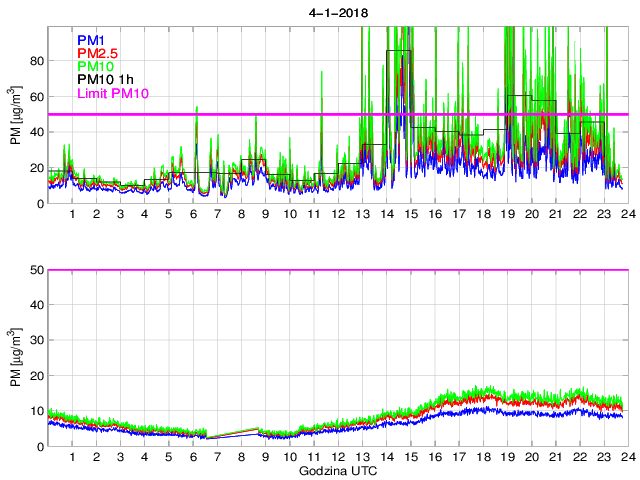Click the 0 tick on lower y-axis
This screenshot has height=480, width=640.
pyautogui.click(x=38, y=447)
